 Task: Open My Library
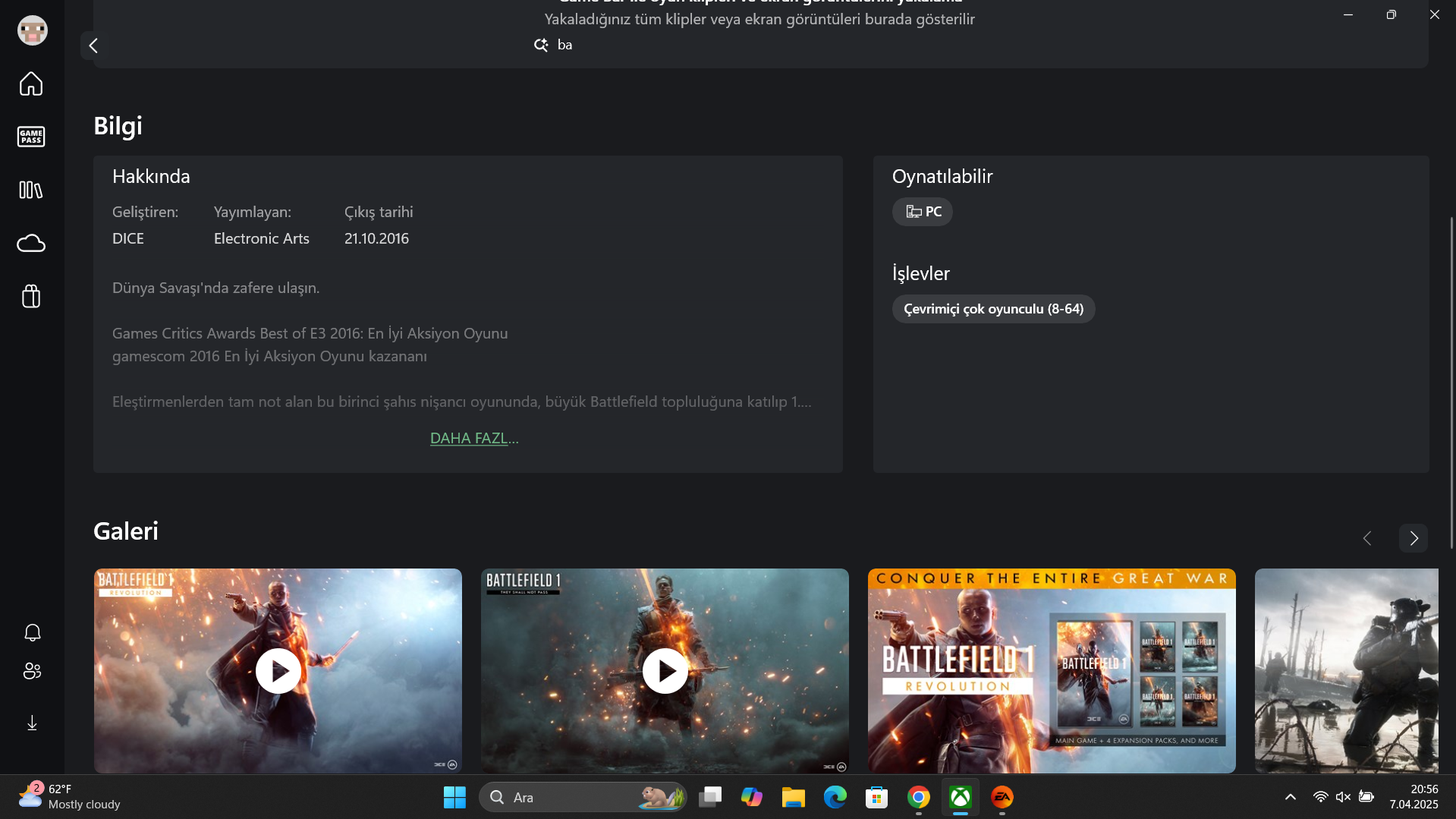pyautogui.click(x=31, y=190)
